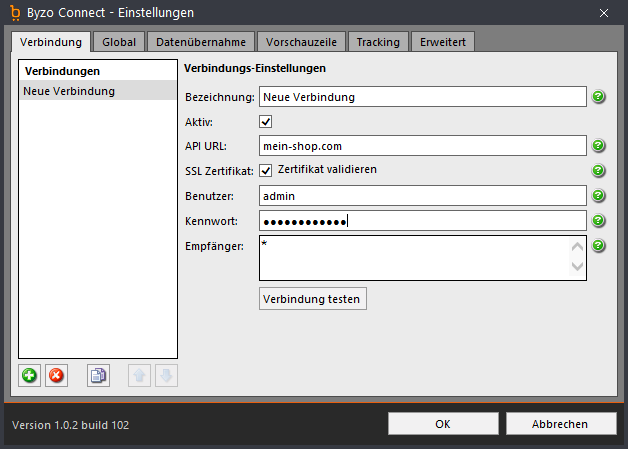Click the Byzo Connect logo icon
The image size is (628, 449).
pyautogui.click(x=15, y=13)
